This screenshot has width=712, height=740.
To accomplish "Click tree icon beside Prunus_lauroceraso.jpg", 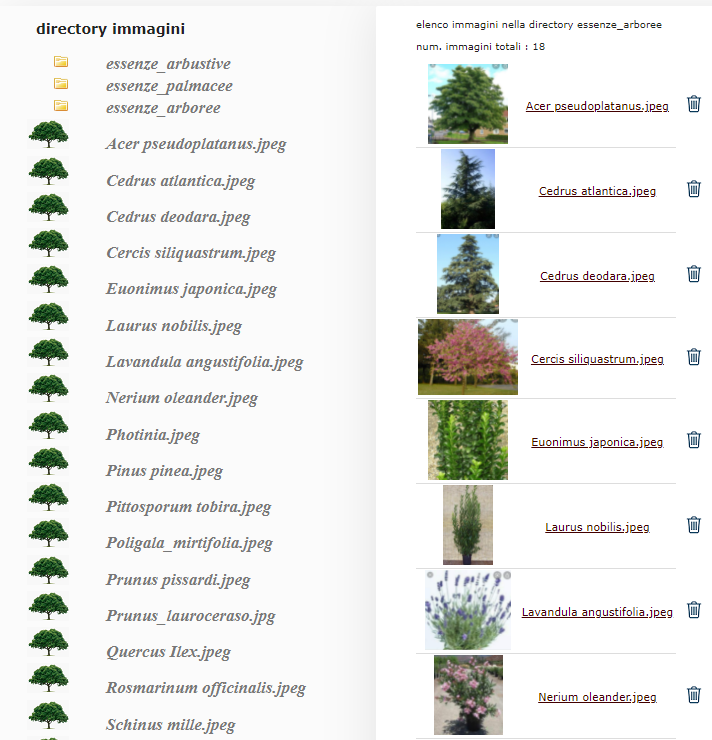I will point(48,606).
